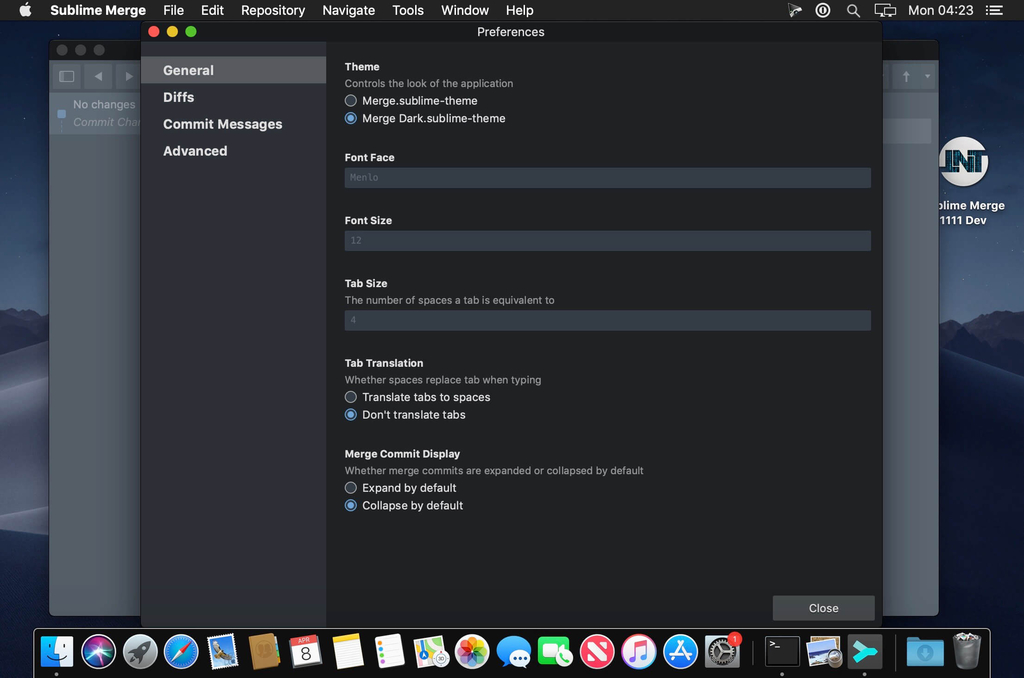Select the Merge.sublime-theme radio option

click(351, 101)
